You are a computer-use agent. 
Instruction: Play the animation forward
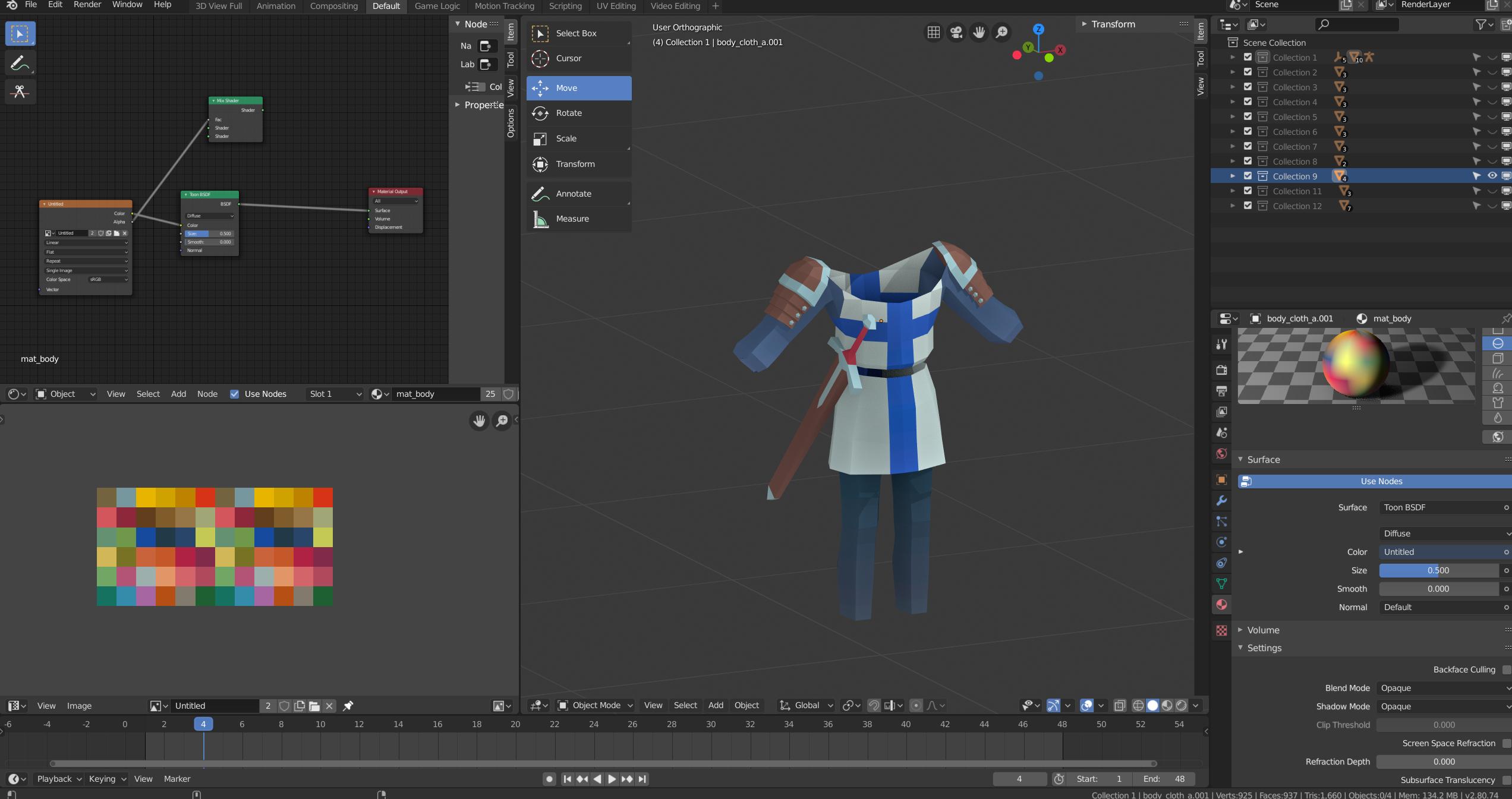click(612, 779)
